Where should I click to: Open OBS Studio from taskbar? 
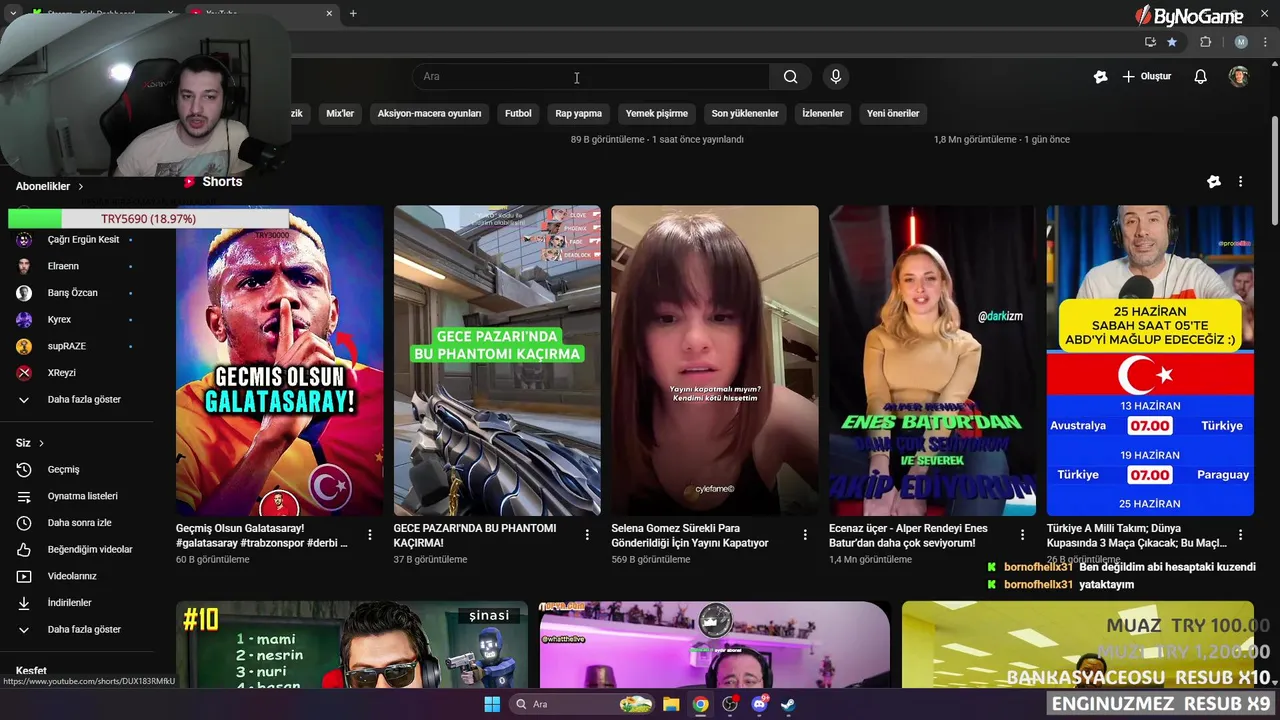click(730, 704)
